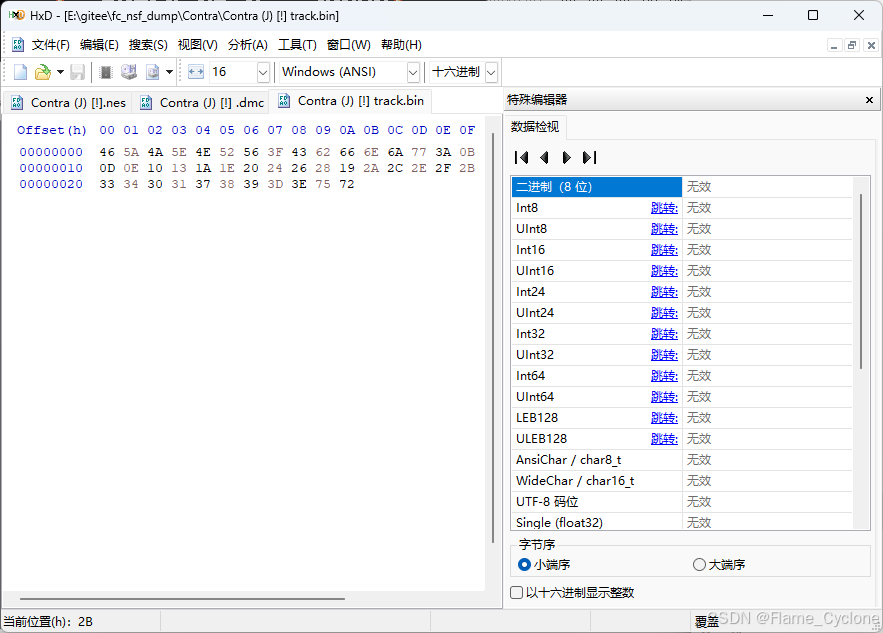Minimize the inner document window
The height and width of the screenshot is (633, 883).
coord(834,46)
